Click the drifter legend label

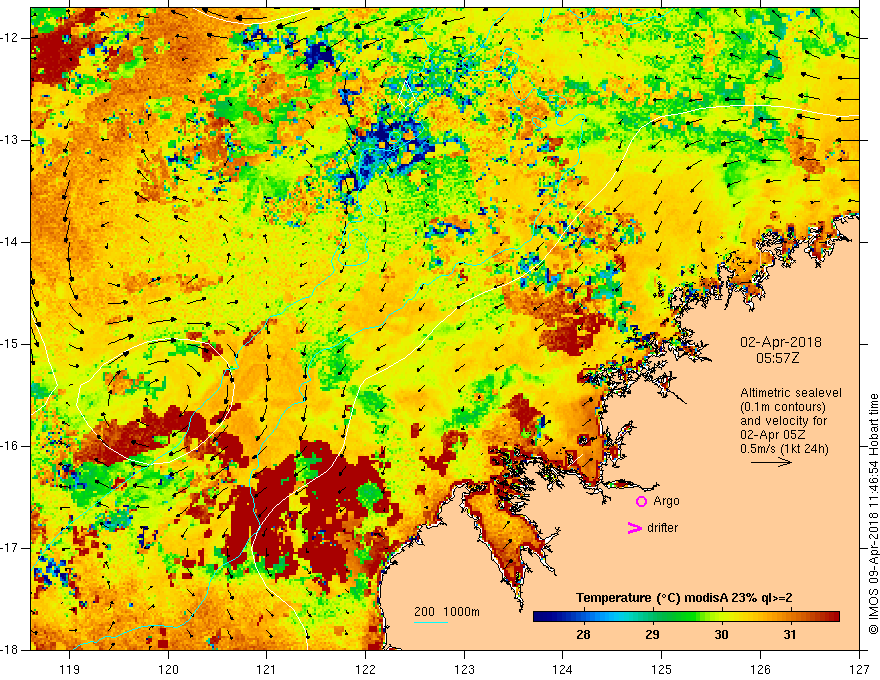(x=662, y=528)
